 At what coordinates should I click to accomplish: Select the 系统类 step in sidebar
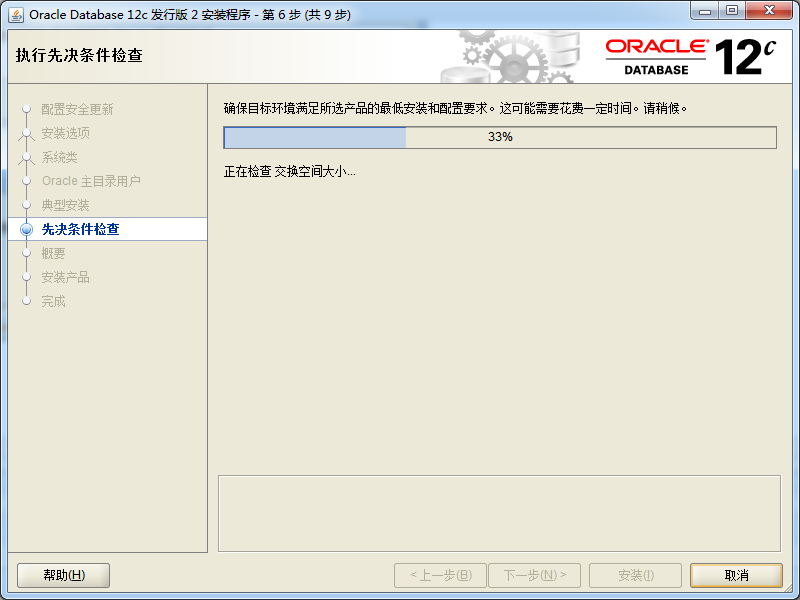[x=59, y=157]
